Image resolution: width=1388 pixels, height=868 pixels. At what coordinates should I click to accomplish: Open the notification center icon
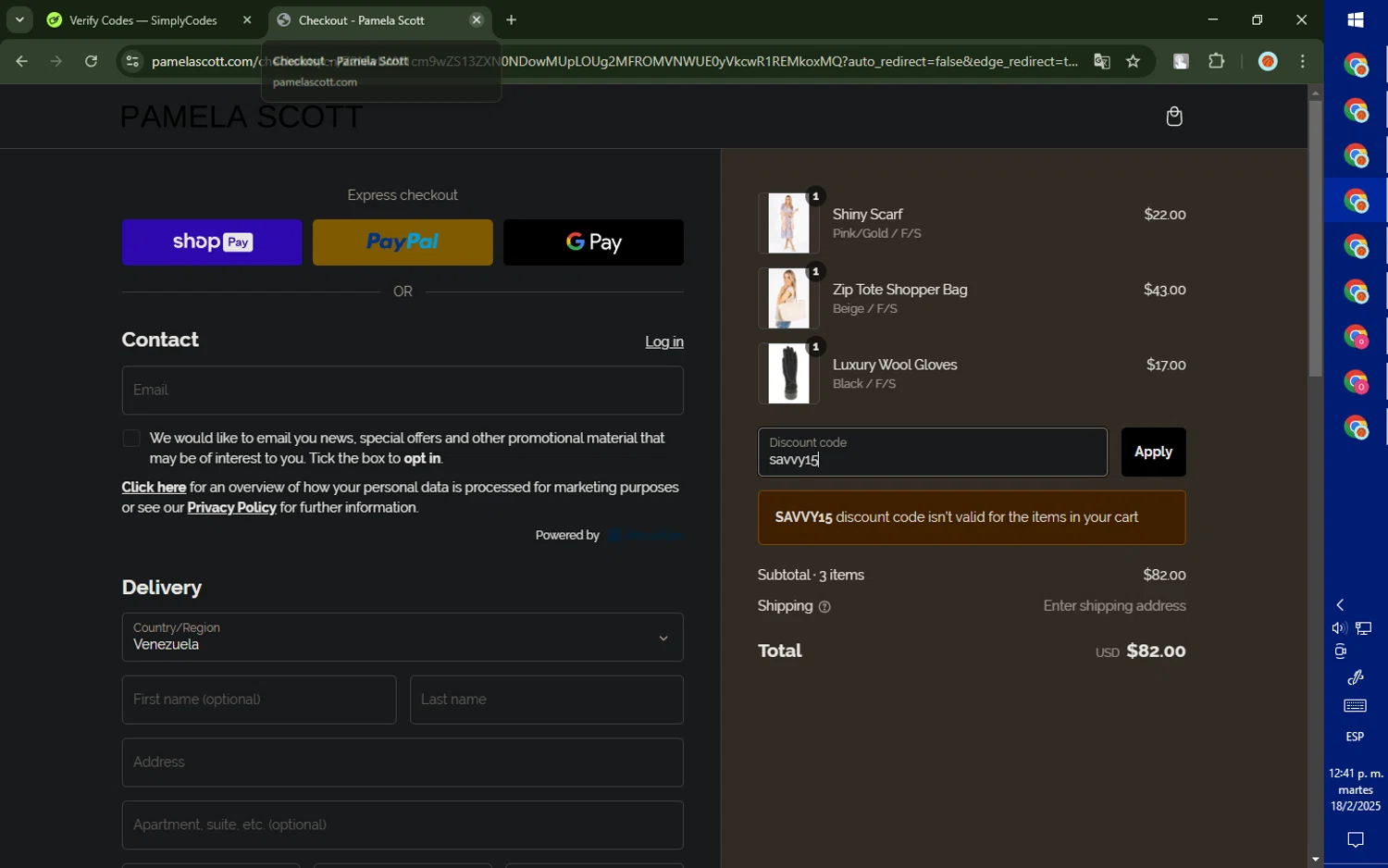click(1356, 840)
